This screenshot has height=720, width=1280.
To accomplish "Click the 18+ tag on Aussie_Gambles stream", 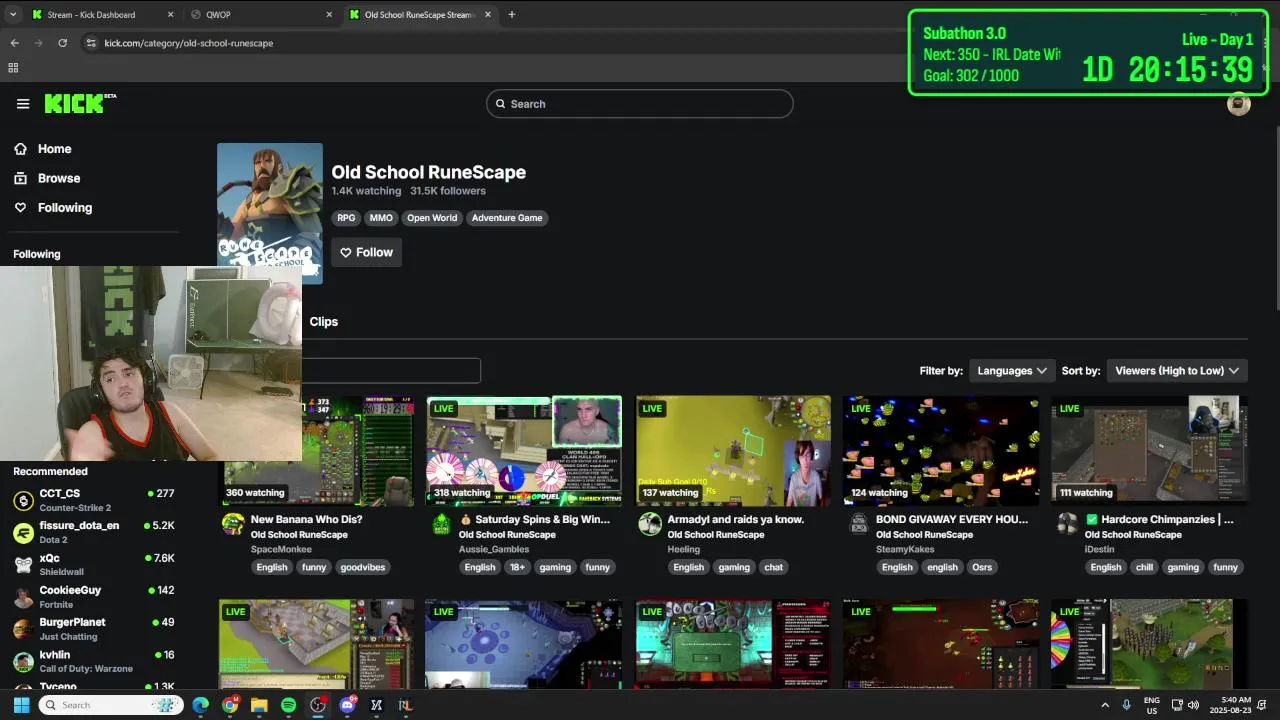I will pyautogui.click(x=517, y=567).
